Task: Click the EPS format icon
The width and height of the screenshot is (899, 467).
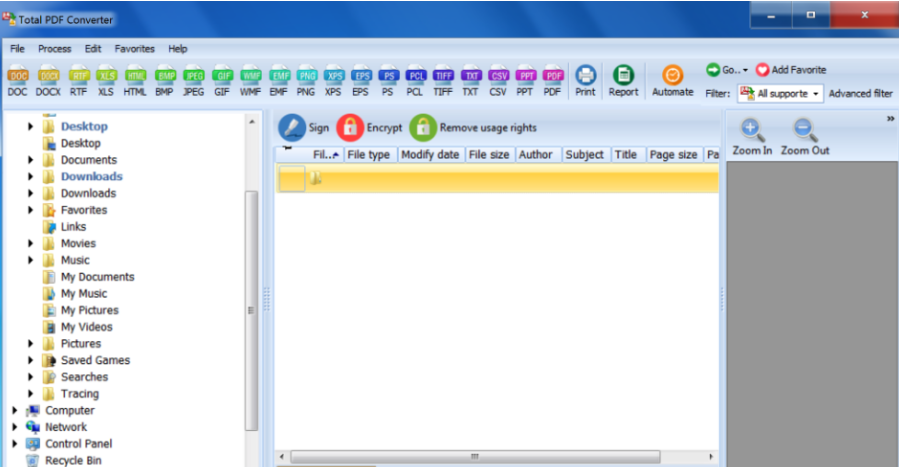Action: point(361,81)
